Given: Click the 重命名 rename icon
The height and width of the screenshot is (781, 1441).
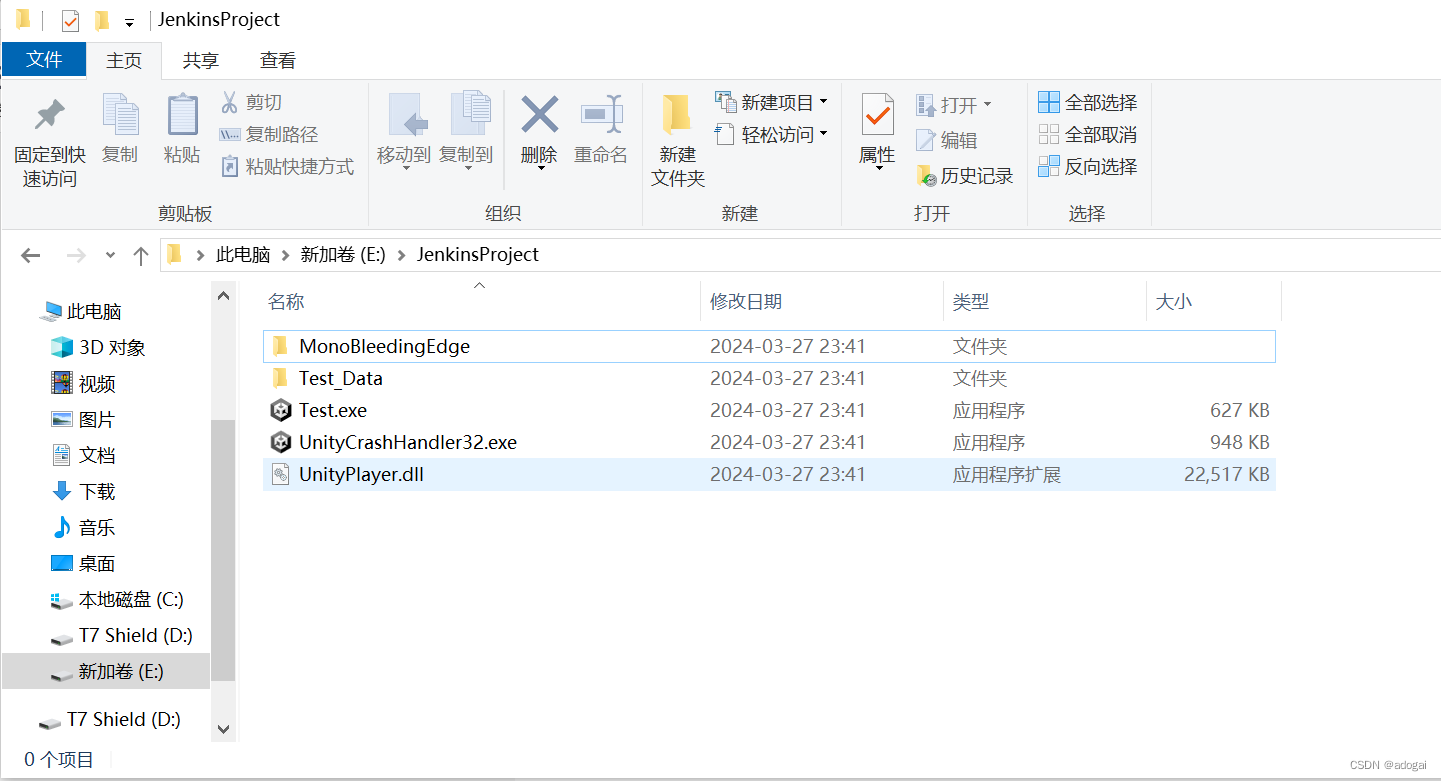Looking at the screenshot, I should [x=601, y=114].
